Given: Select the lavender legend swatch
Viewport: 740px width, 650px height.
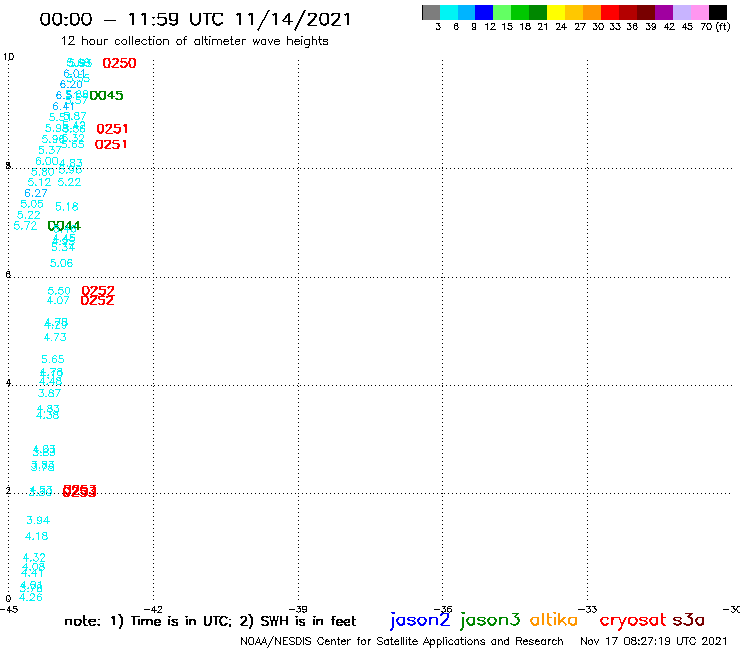Looking at the screenshot, I should coord(681,12).
